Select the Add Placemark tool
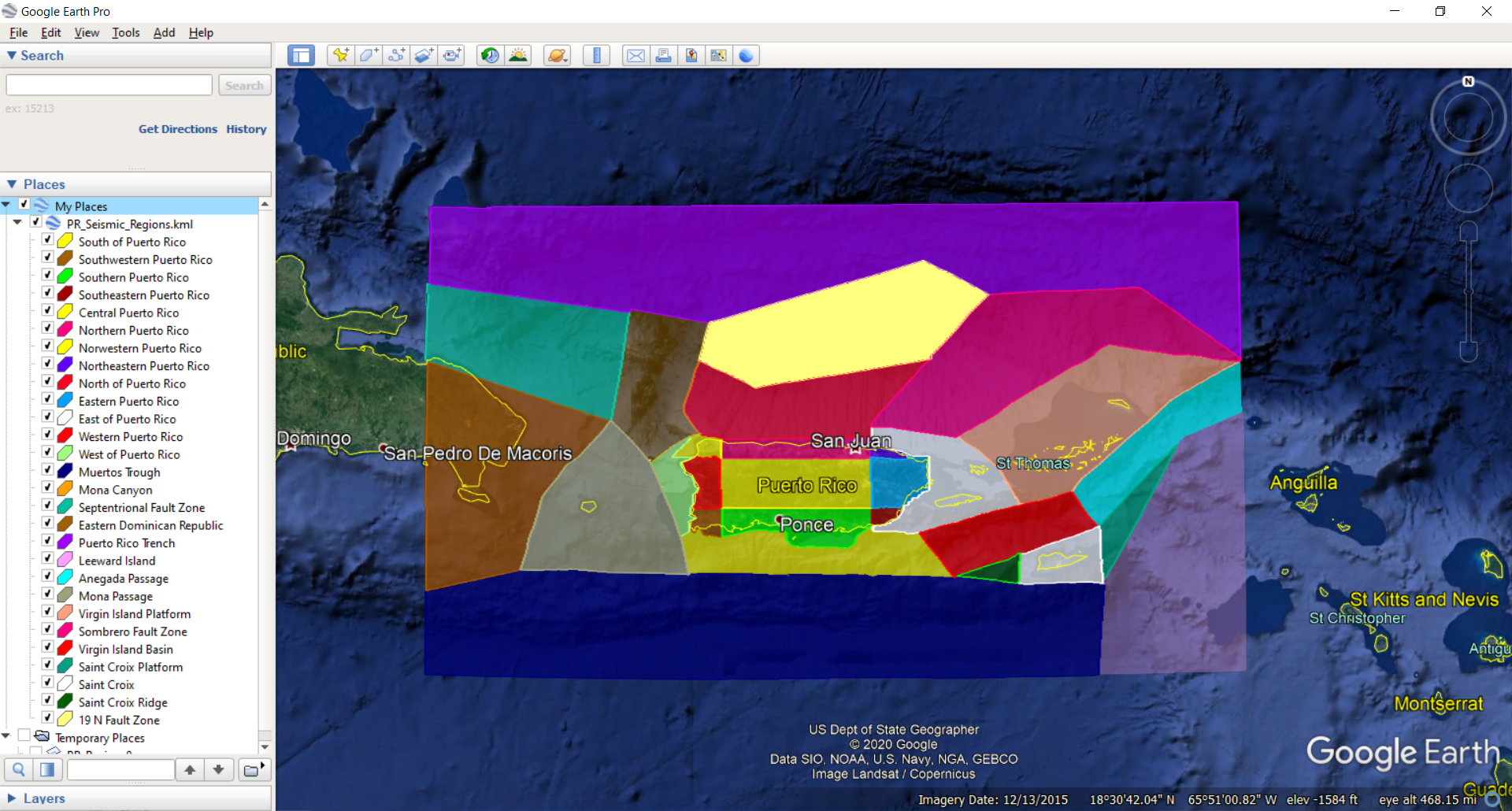 (339, 55)
